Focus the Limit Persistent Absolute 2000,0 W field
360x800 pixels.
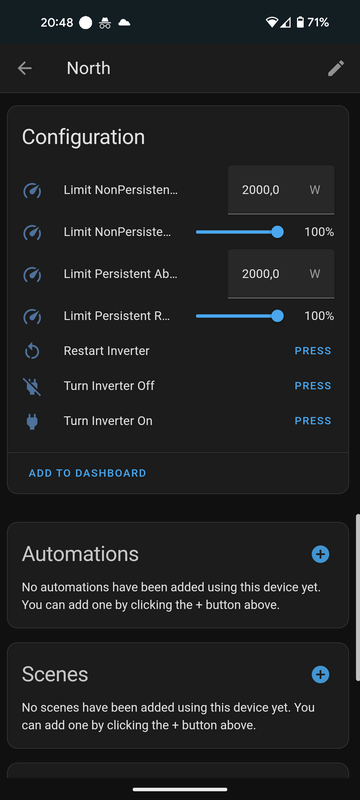click(281, 274)
